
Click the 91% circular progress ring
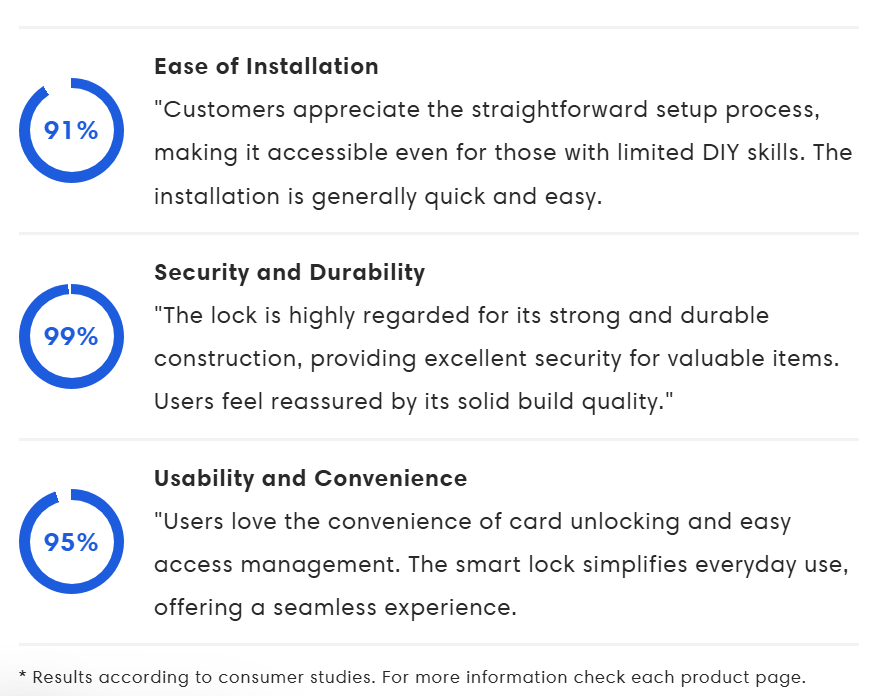[71, 130]
